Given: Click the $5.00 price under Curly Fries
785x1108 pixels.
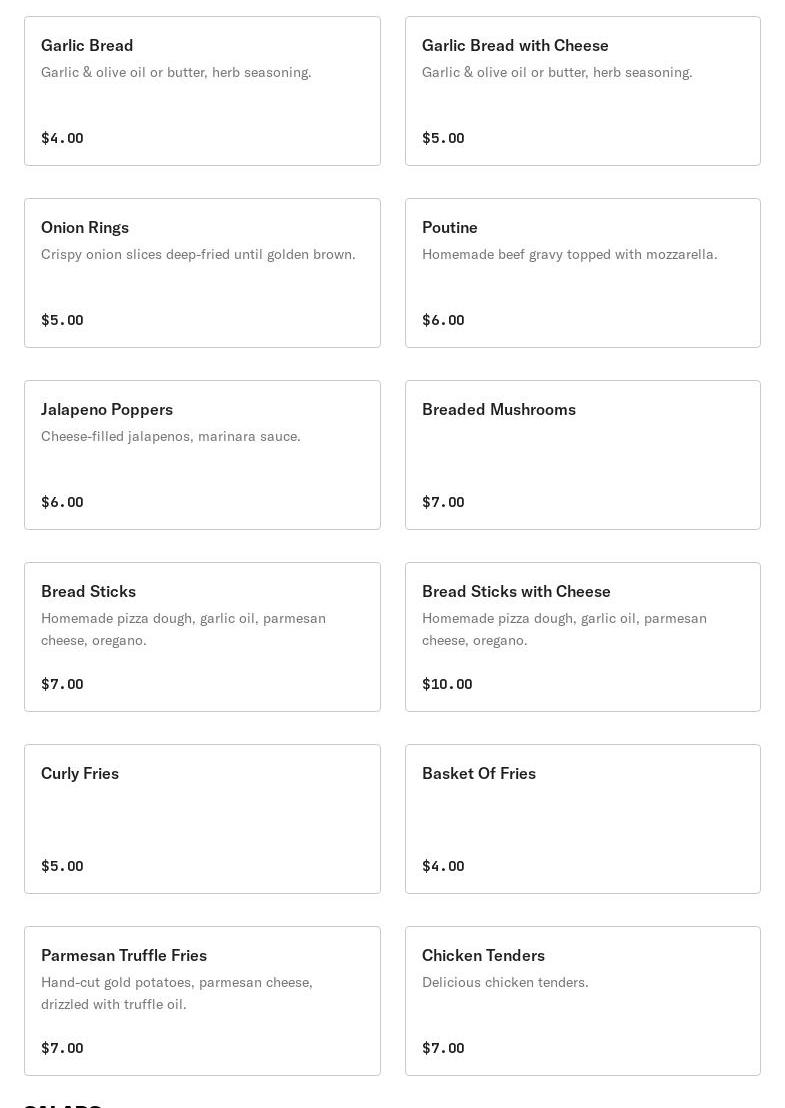Looking at the screenshot, I should pos(62,866).
